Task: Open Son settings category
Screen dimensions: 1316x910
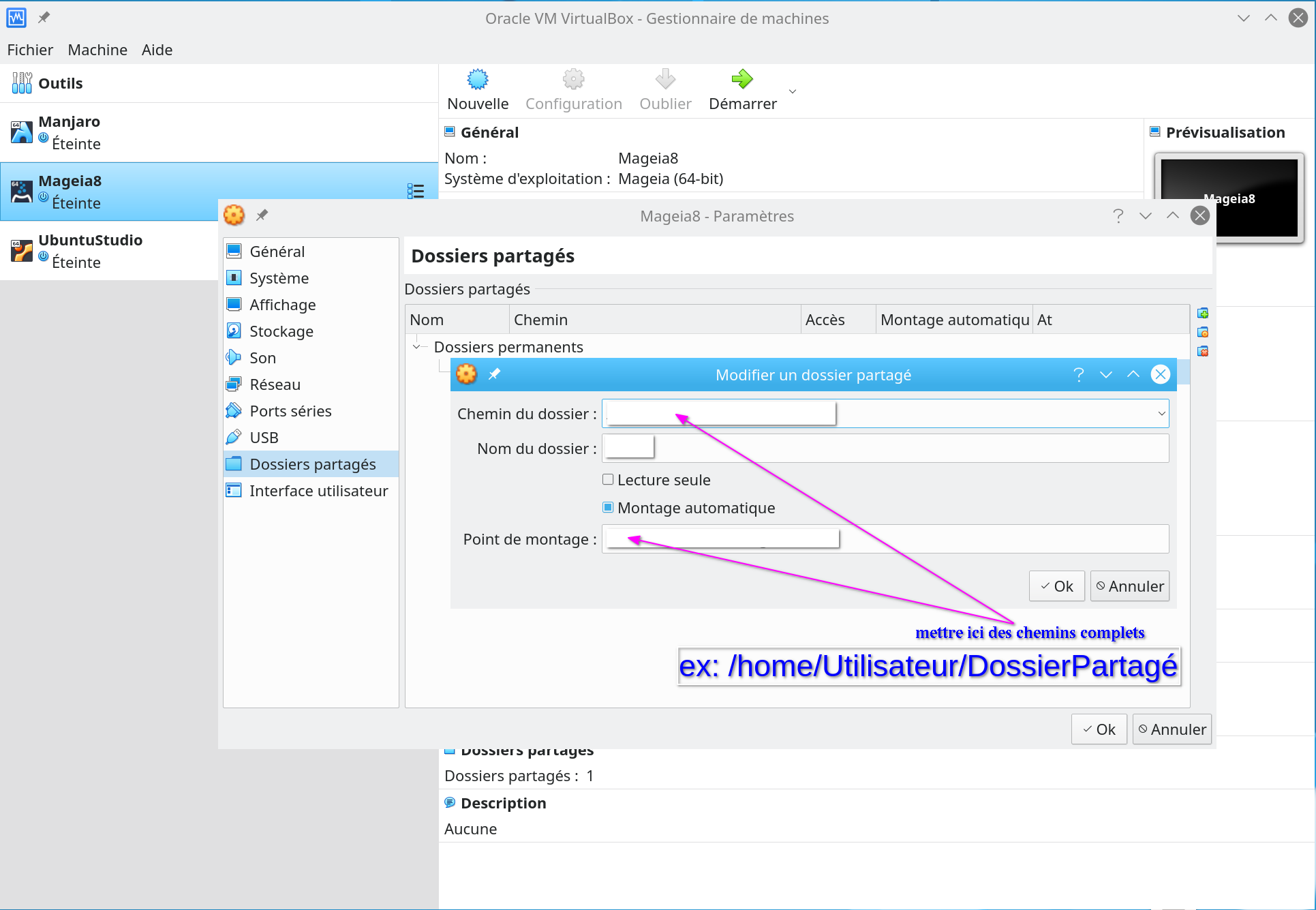Action: pyautogui.click(x=311, y=358)
